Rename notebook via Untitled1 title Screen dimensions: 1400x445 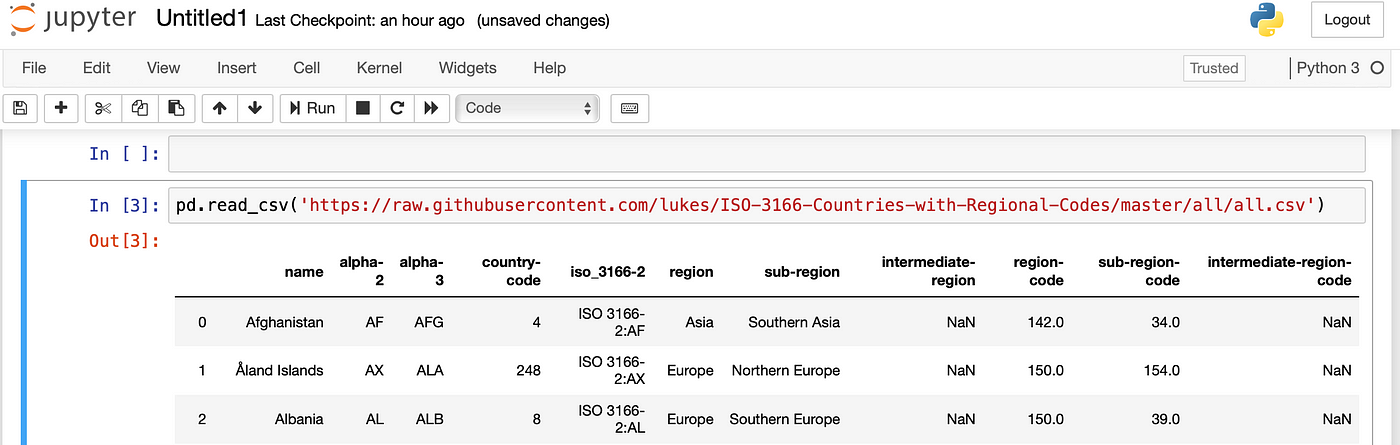pos(201,19)
